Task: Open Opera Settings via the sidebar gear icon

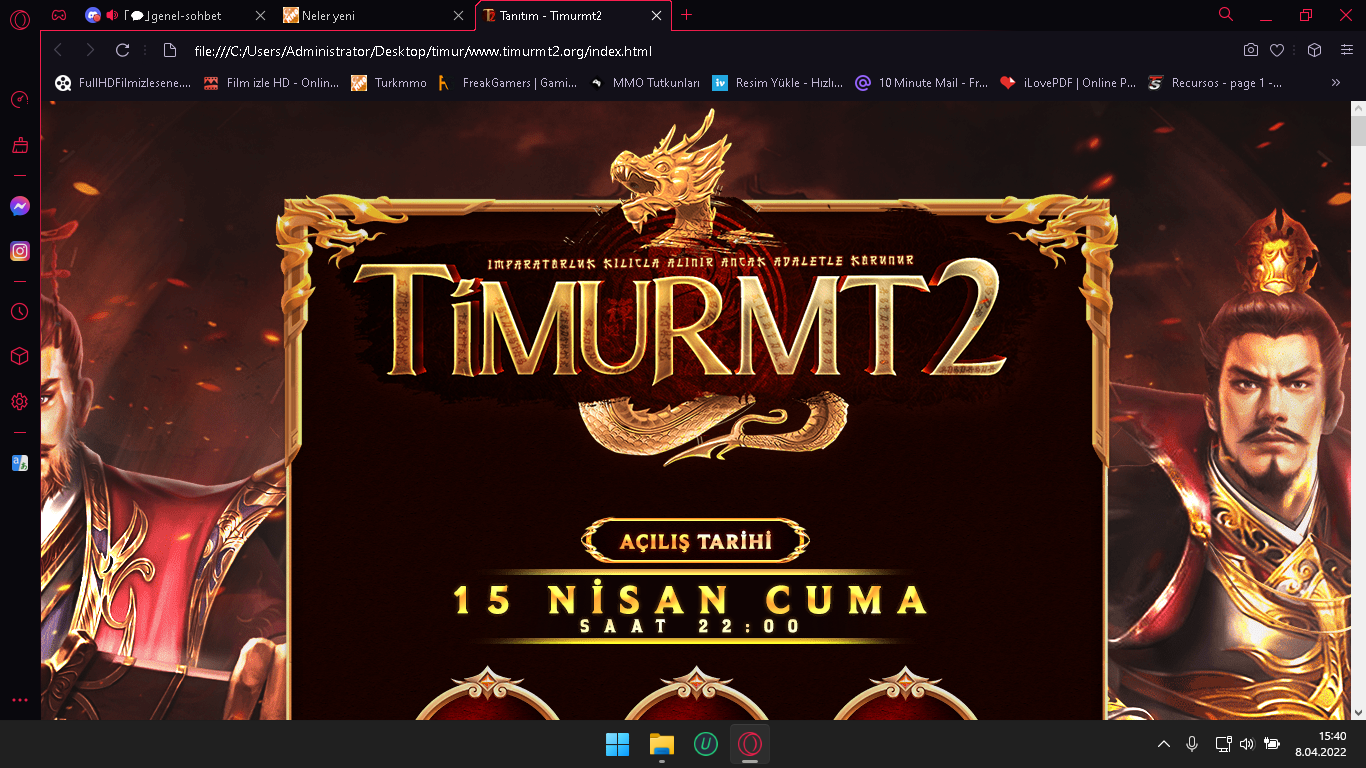Action: [x=19, y=401]
